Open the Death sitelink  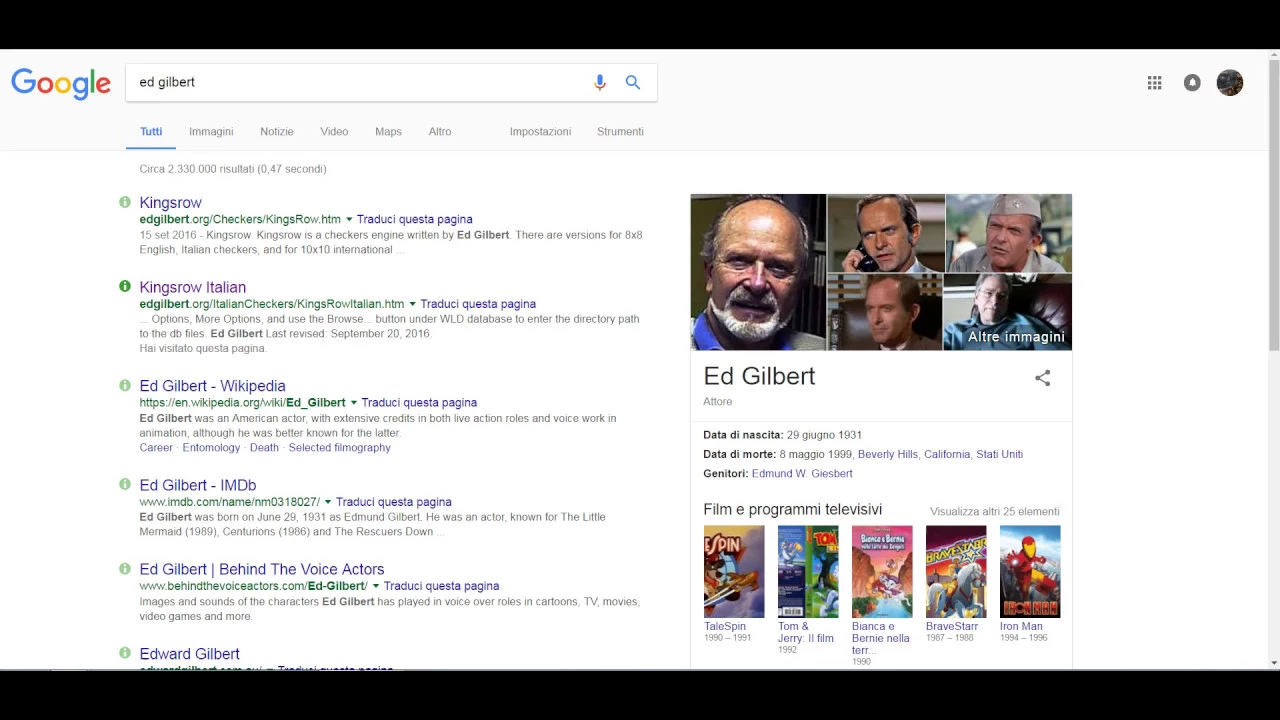pyautogui.click(x=264, y=448)
